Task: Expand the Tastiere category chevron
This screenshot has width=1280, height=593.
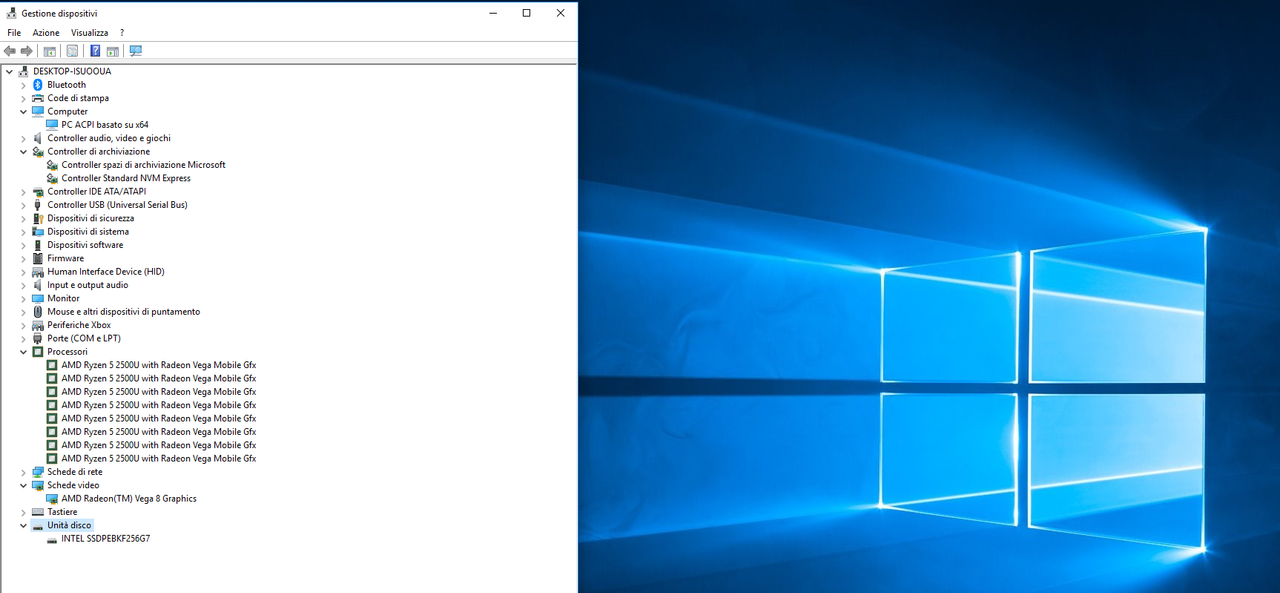Action: point(23,512)
